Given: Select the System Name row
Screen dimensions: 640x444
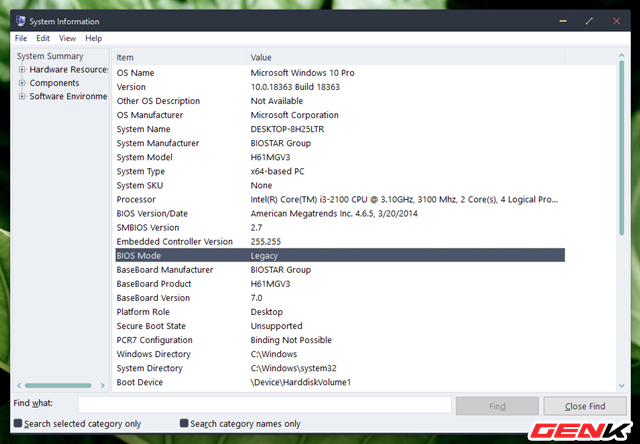Looking at the screenshot, I should point(340,129).
